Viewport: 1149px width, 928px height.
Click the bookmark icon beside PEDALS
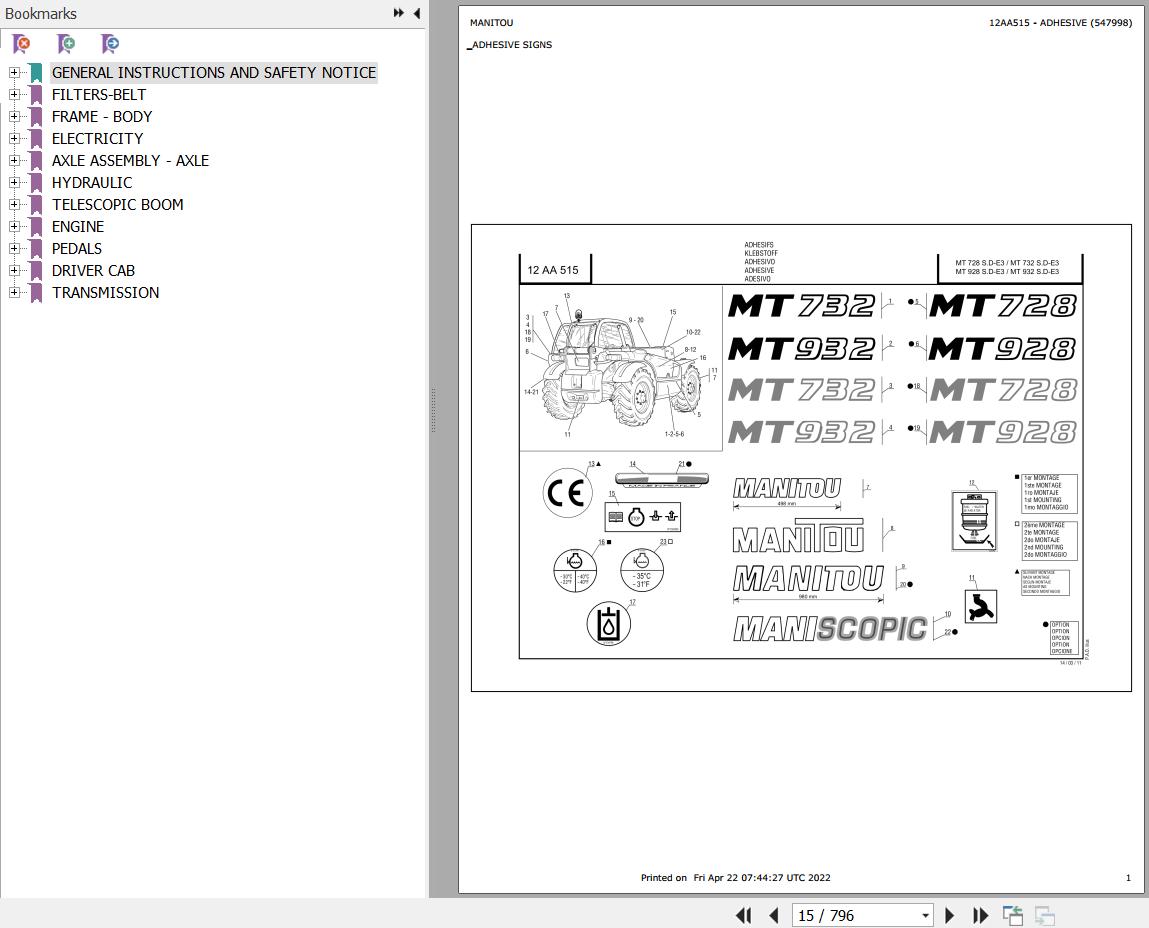coord(36,248)
